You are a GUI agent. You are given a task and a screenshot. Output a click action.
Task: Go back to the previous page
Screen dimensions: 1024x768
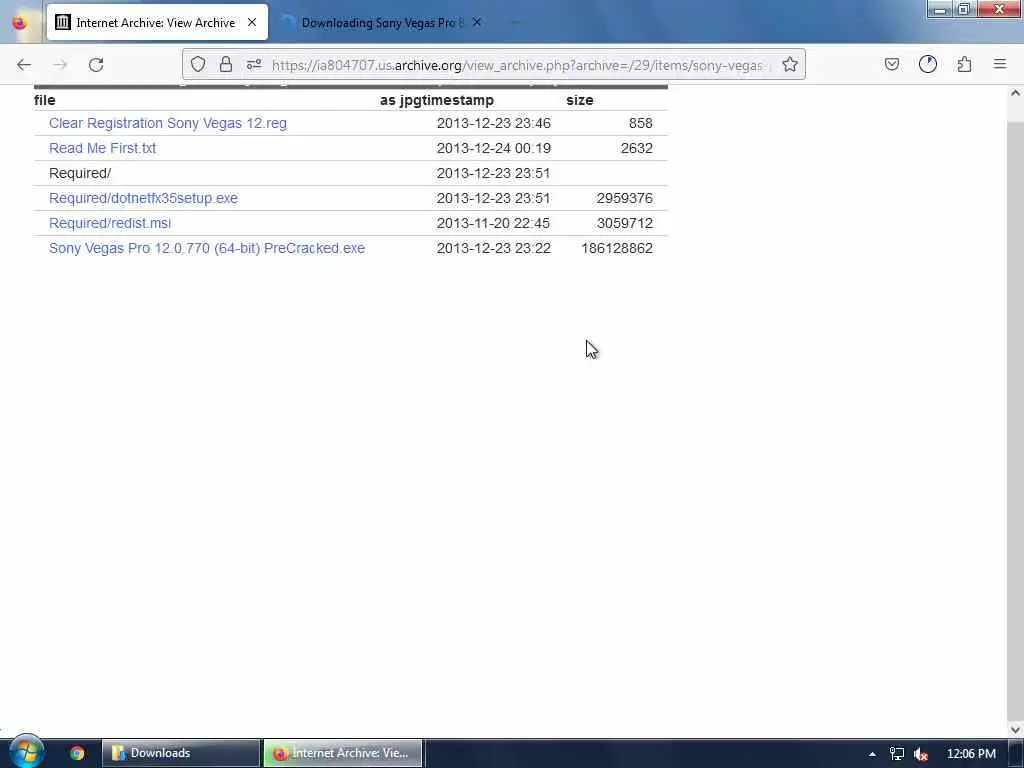tap(24, 65)
